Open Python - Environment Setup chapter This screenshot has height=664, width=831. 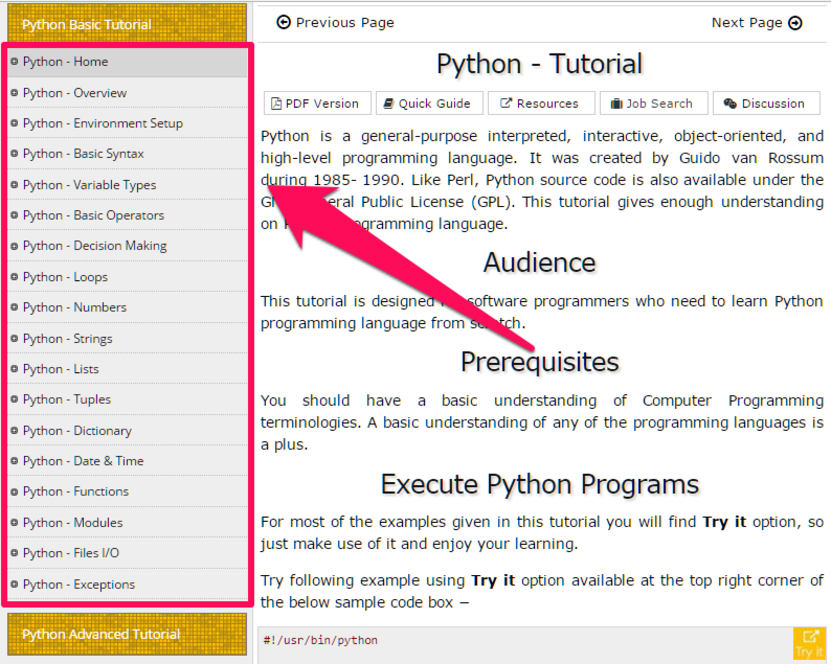click(x=128, y=123)
